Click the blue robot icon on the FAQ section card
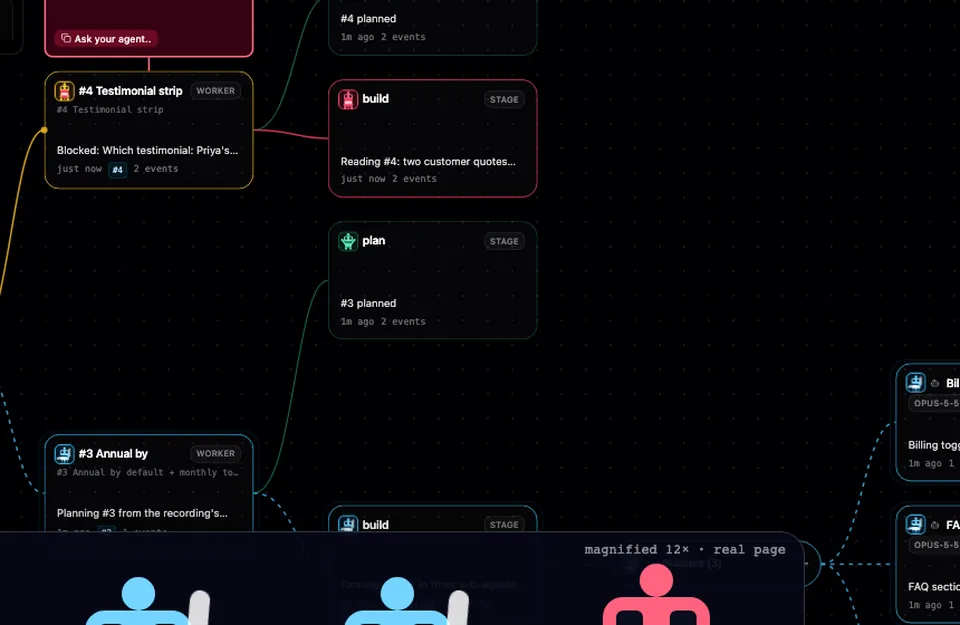960x625 pixels. [915, 525]
